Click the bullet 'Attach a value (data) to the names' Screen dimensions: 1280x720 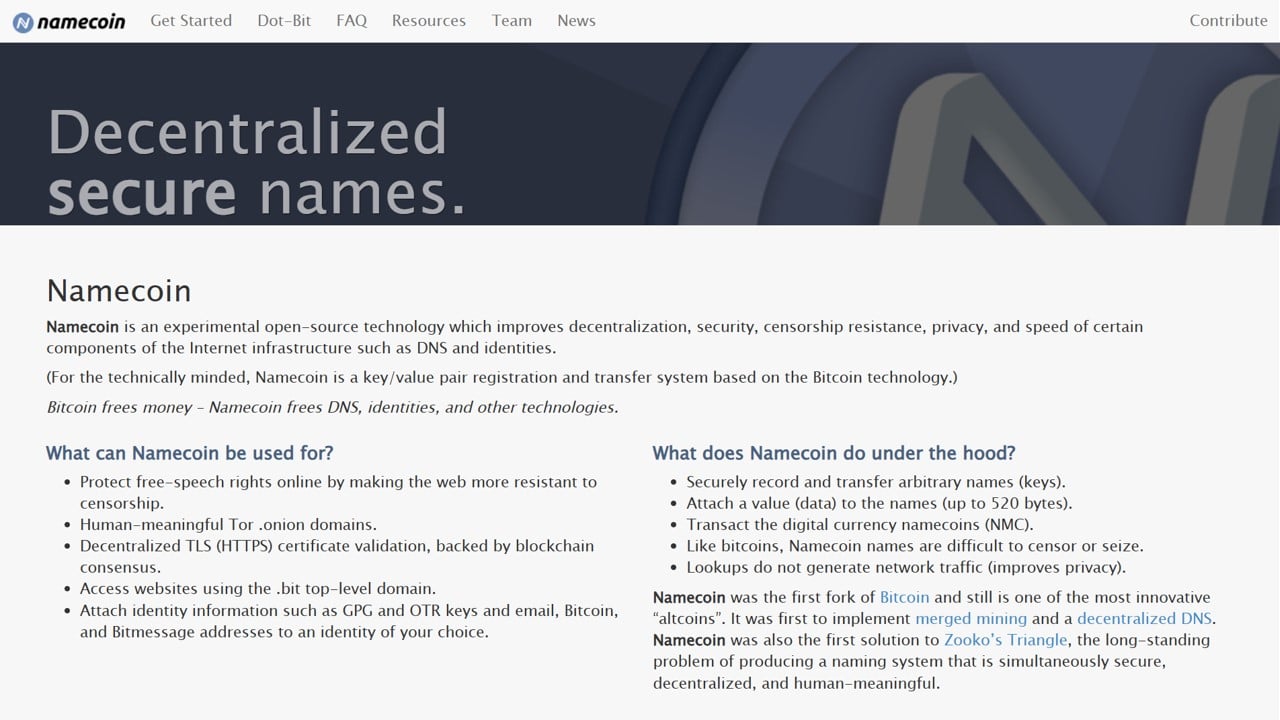879,503
